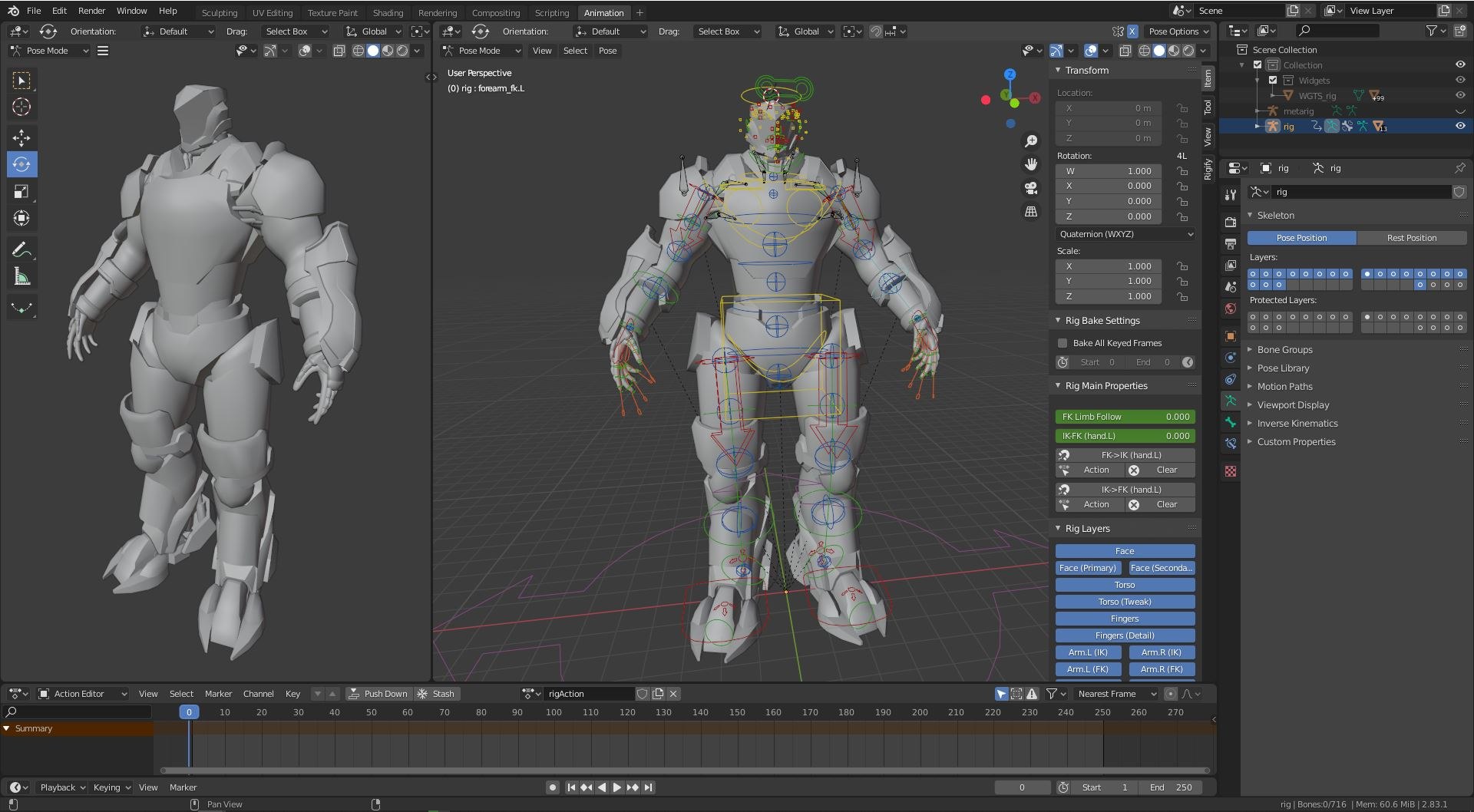Activate the Scale tool
The height and width of the screenshot is (812, 1474).
point(21,191)
